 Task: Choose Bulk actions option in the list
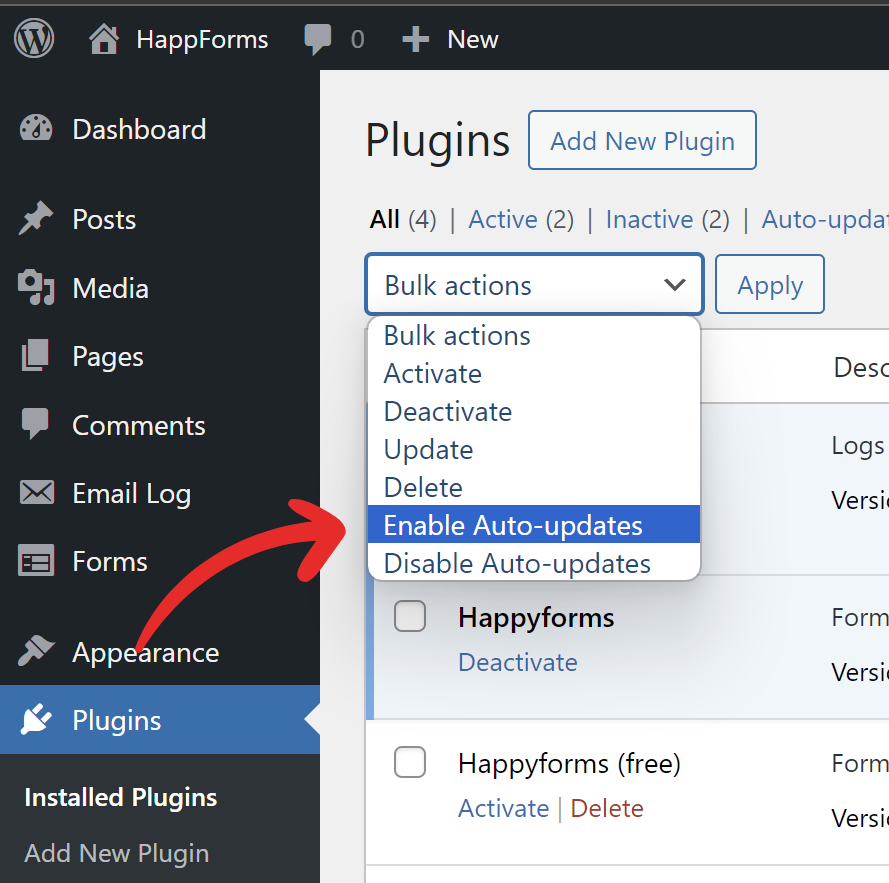coord(534,335)
